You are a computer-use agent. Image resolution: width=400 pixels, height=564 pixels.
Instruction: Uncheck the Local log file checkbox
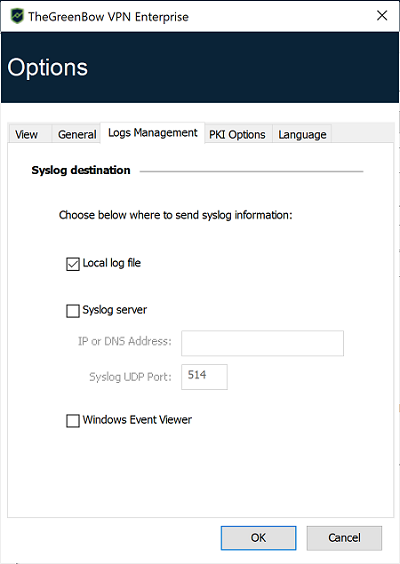click(73, 264)
